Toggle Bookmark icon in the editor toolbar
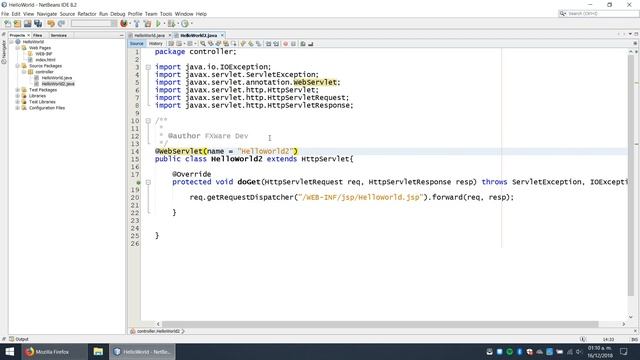The height and width of the screenshot is (360, 640). click(258, 44)
